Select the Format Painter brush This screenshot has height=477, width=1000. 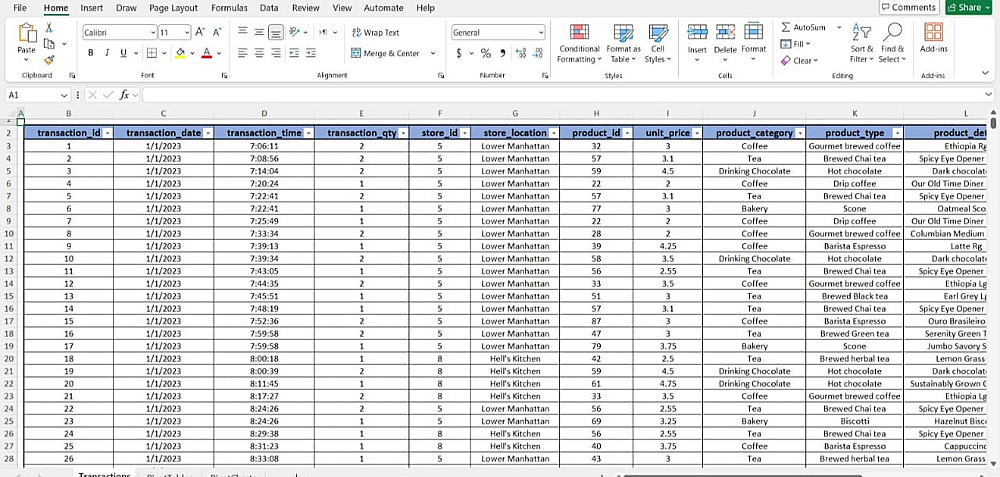point(49,59)
